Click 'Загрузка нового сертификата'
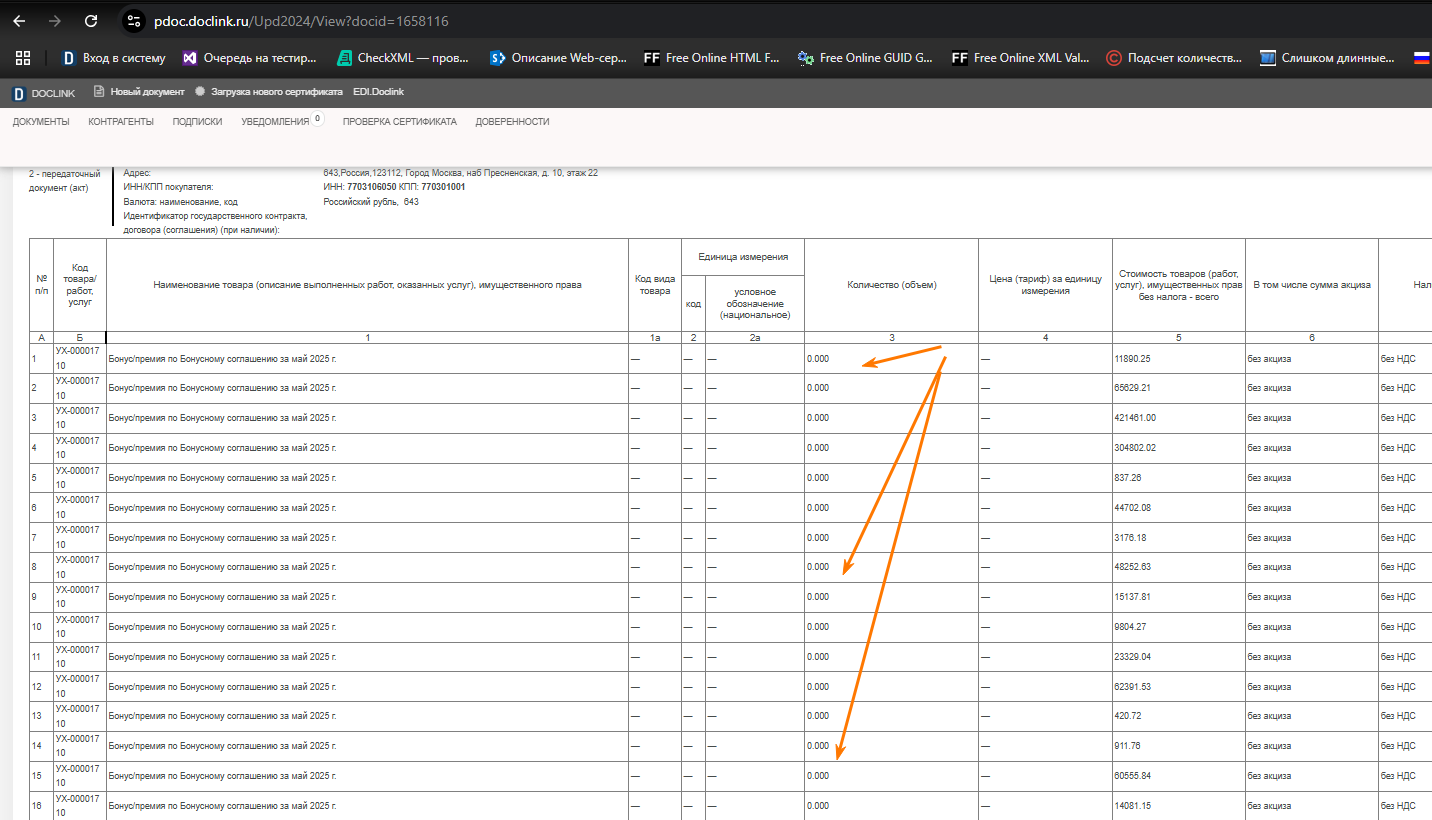The image size is (1432, 820). pos(268,92)
